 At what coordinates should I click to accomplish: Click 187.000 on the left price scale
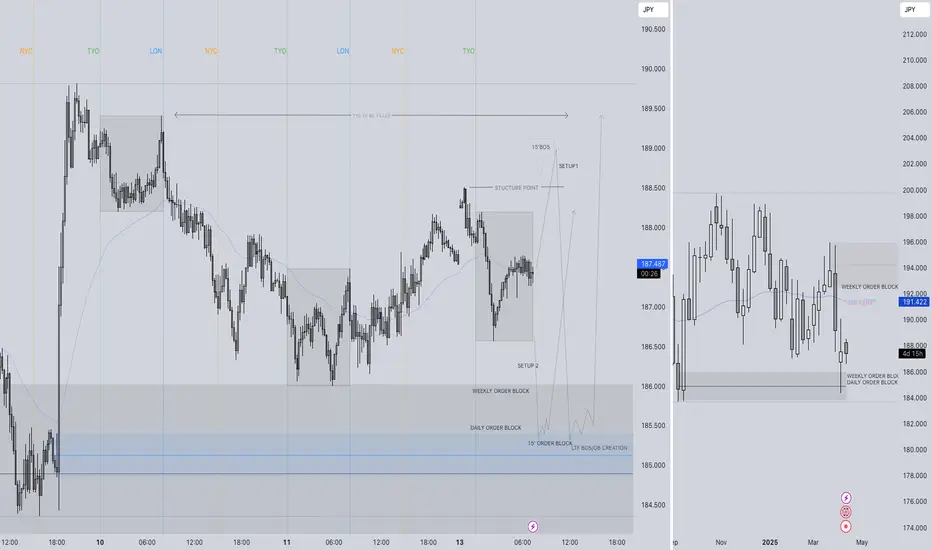tap(653, 307)
